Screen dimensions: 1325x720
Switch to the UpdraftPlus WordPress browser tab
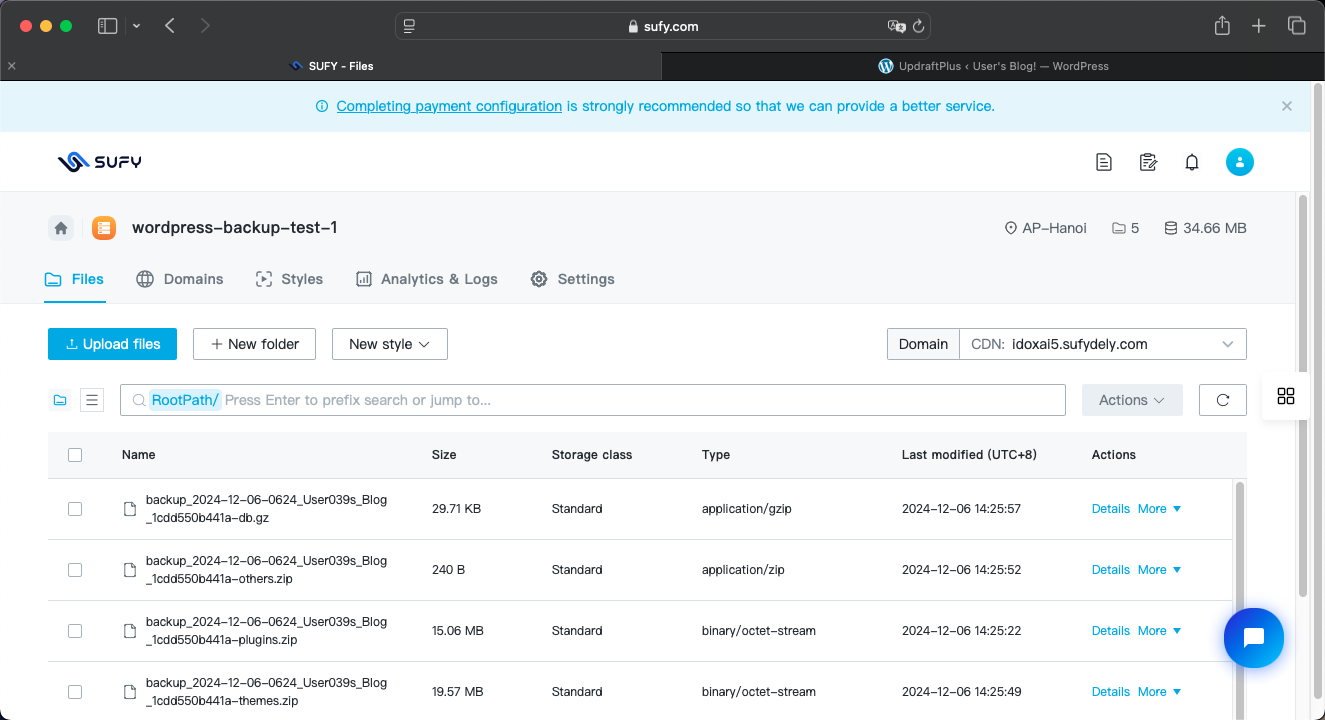pos(993,66)
